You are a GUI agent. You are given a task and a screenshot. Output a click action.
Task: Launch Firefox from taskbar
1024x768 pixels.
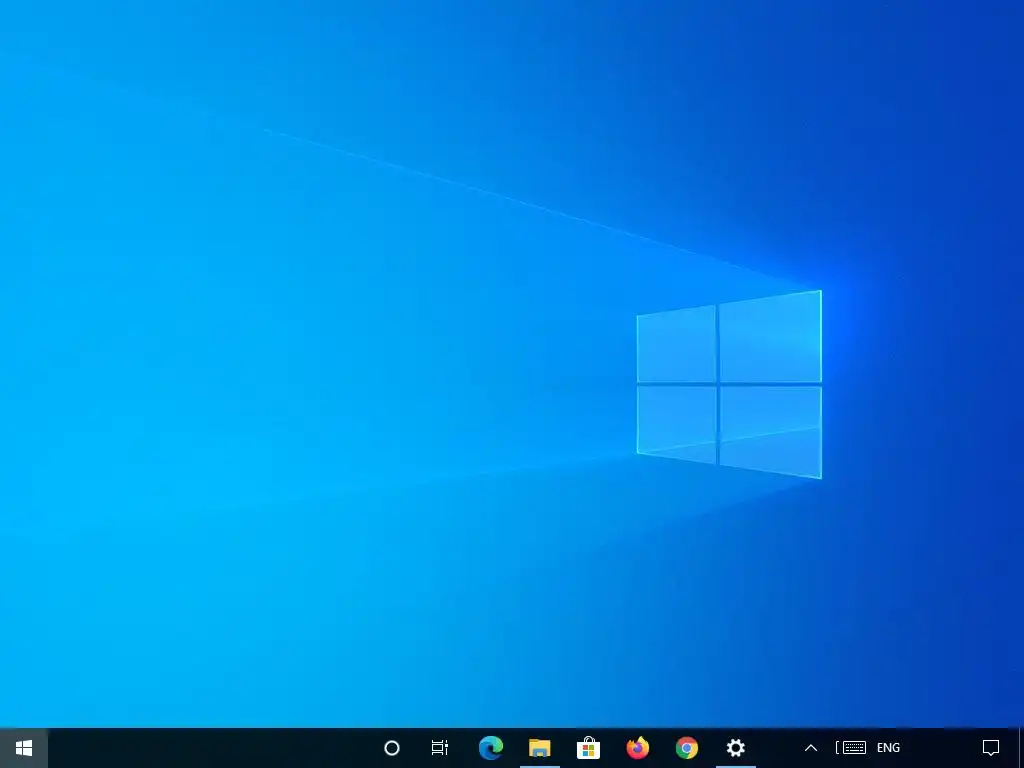[x=637, y=748]
